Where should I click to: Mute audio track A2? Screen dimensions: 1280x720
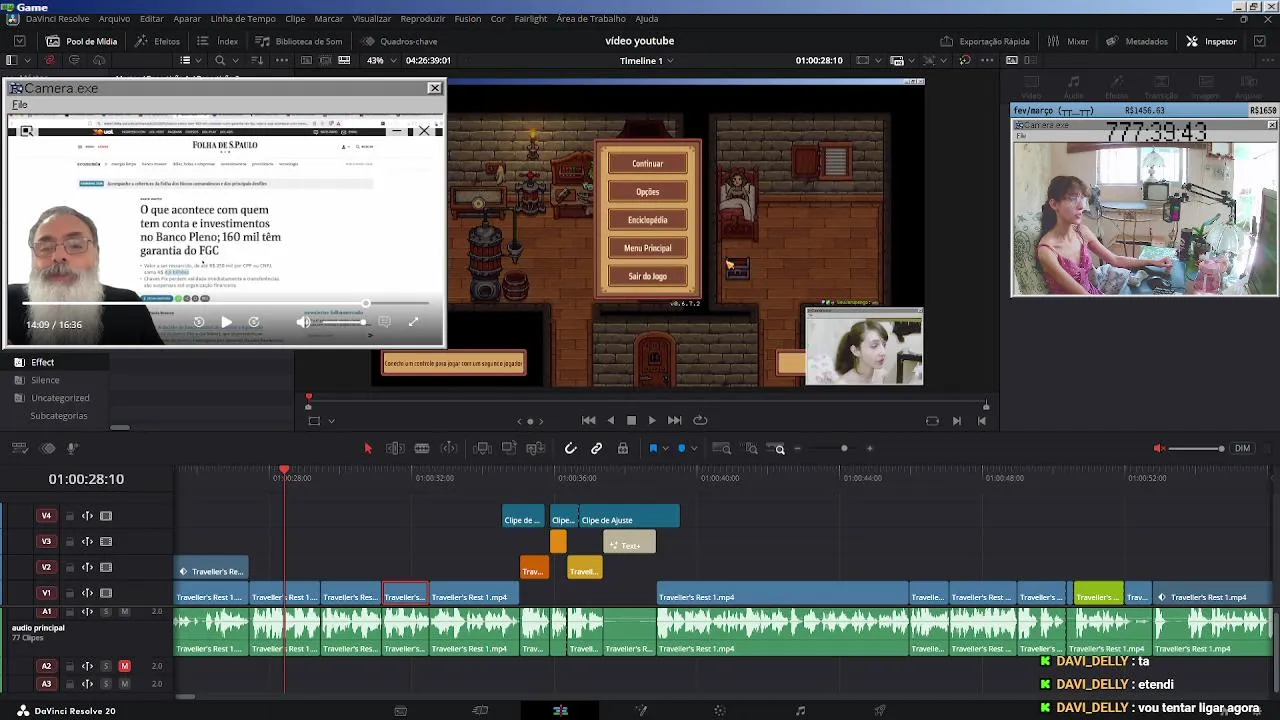point(125,666)
